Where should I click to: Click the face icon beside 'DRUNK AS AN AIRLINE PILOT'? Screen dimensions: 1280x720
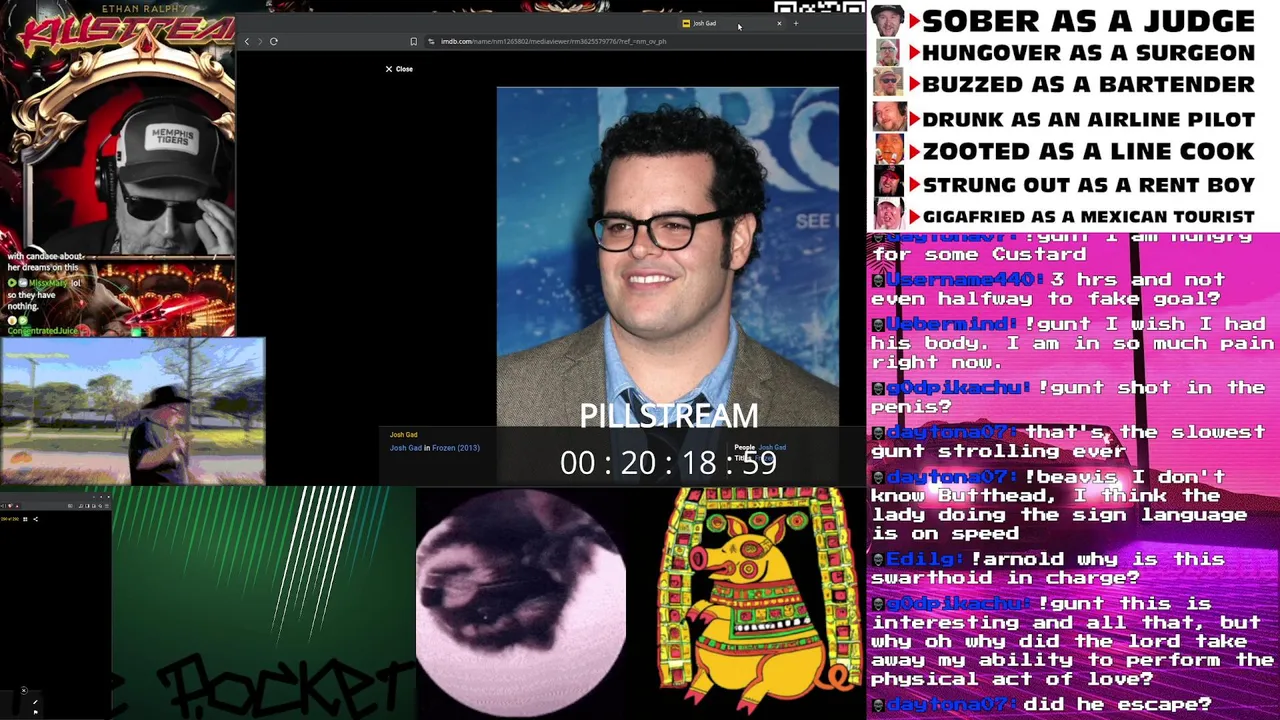[889, 118]
